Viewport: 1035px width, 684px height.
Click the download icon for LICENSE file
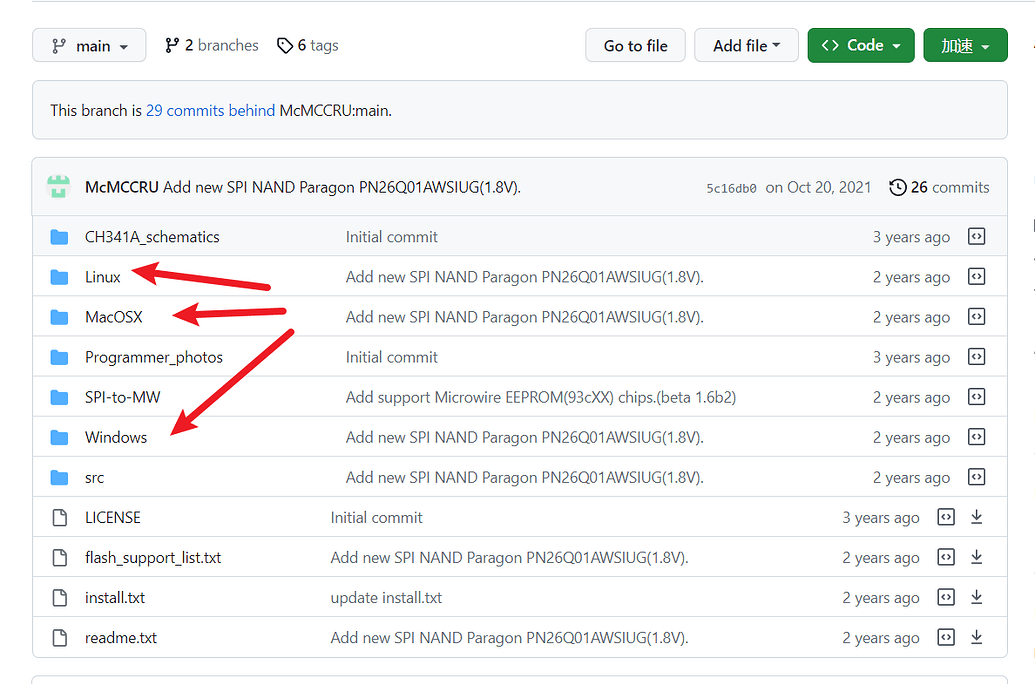pyautogui.click(x=977, y=517)
